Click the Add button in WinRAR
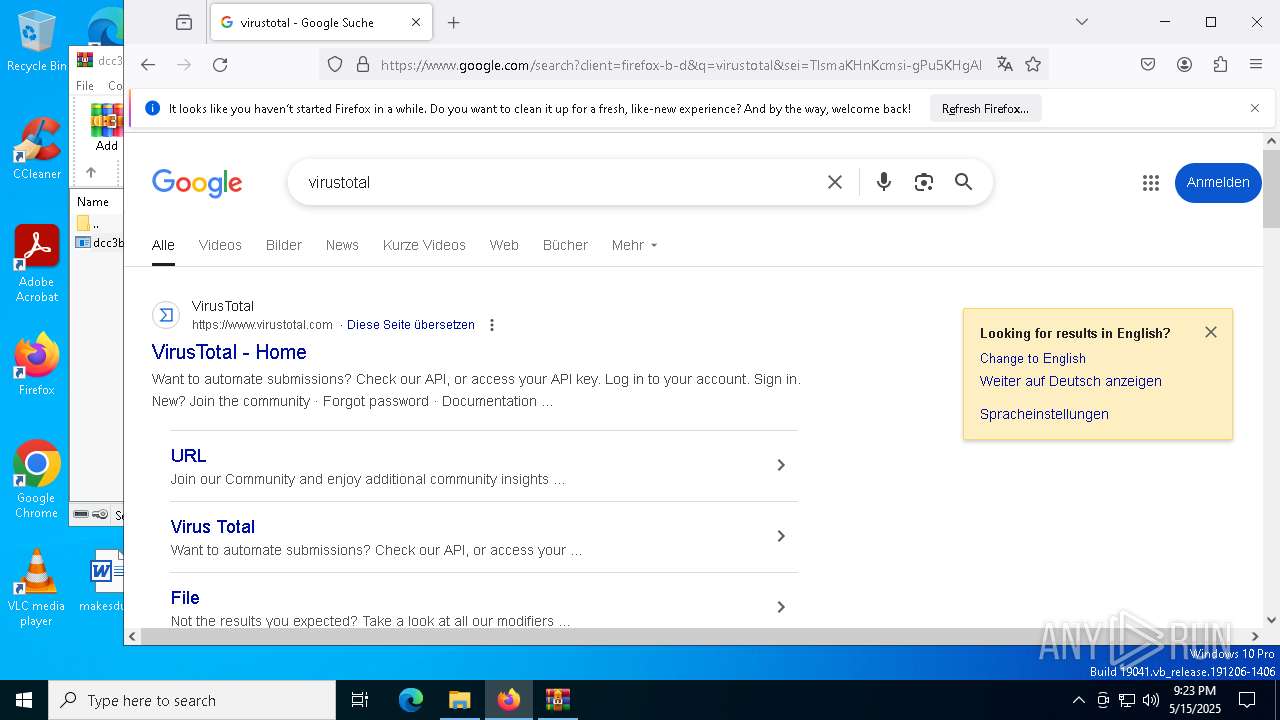Image resolution: width=1280 pixels, height=720 pixels. pyautogui.click(x=106, y=128)
